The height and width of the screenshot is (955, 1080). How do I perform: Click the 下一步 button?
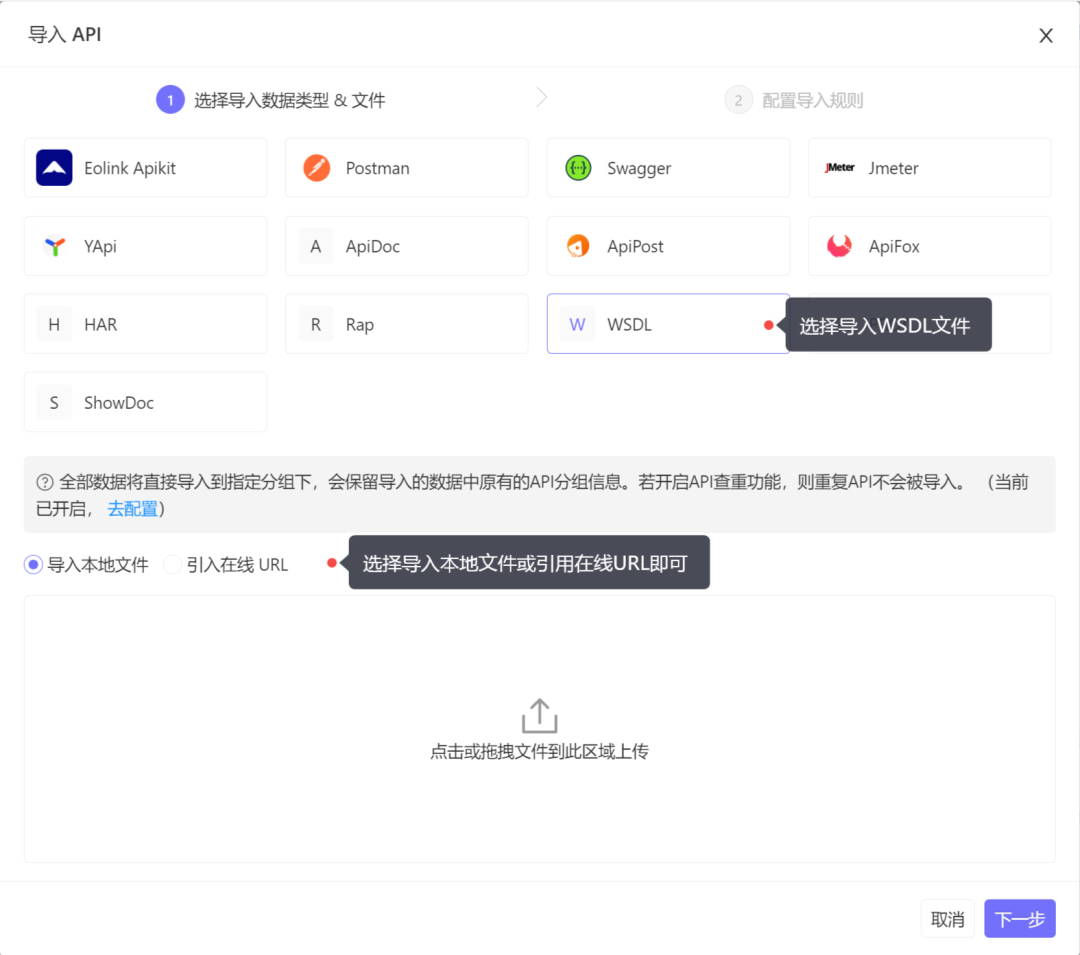(1019, 919)
